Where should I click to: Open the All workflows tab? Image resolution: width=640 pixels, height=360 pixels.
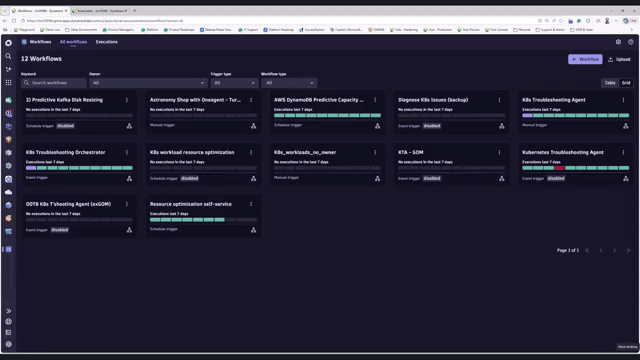tap(73, 42)
